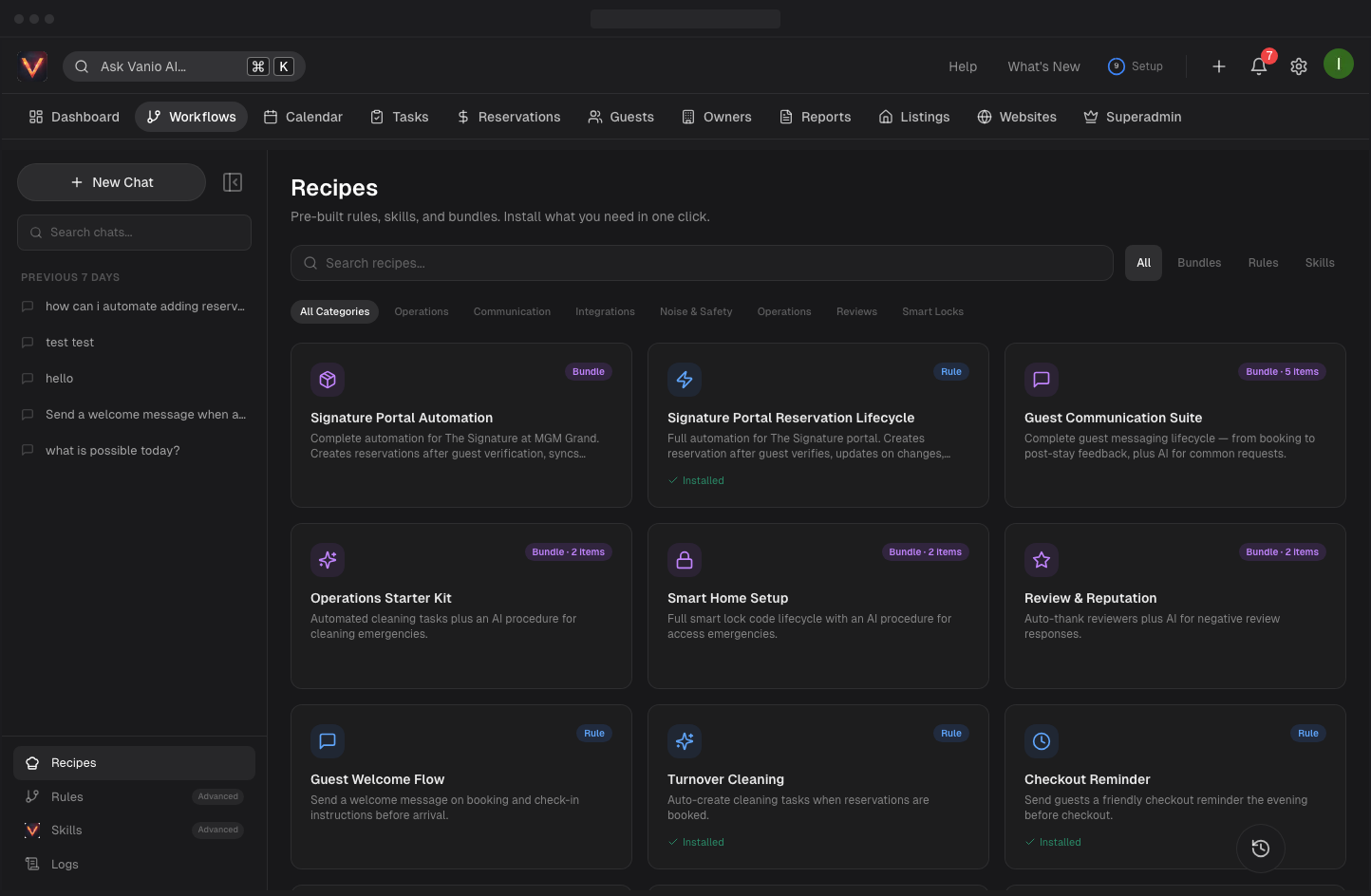
Task: Open the notifications bell
Action: pos(1258,66)
